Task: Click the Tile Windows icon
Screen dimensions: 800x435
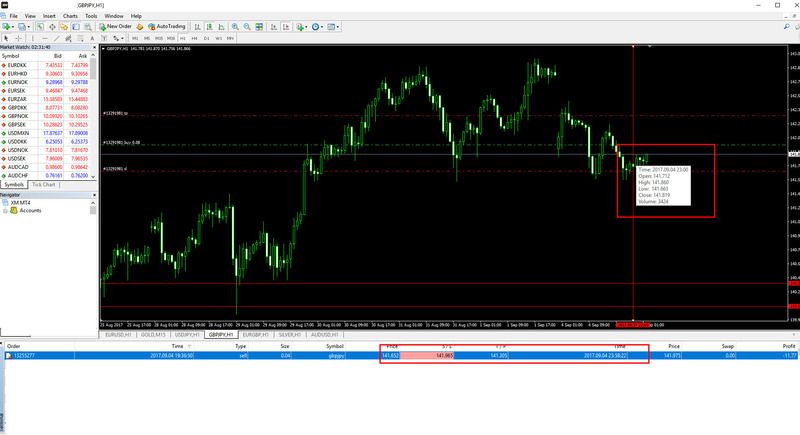Action: (x=259, y=27)
